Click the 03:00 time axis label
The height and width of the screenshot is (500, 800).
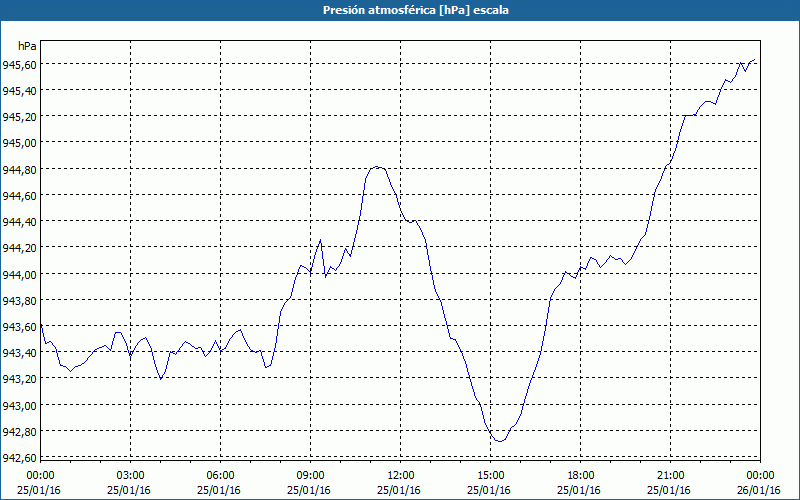pyautogui.click(x=130, y=476)
